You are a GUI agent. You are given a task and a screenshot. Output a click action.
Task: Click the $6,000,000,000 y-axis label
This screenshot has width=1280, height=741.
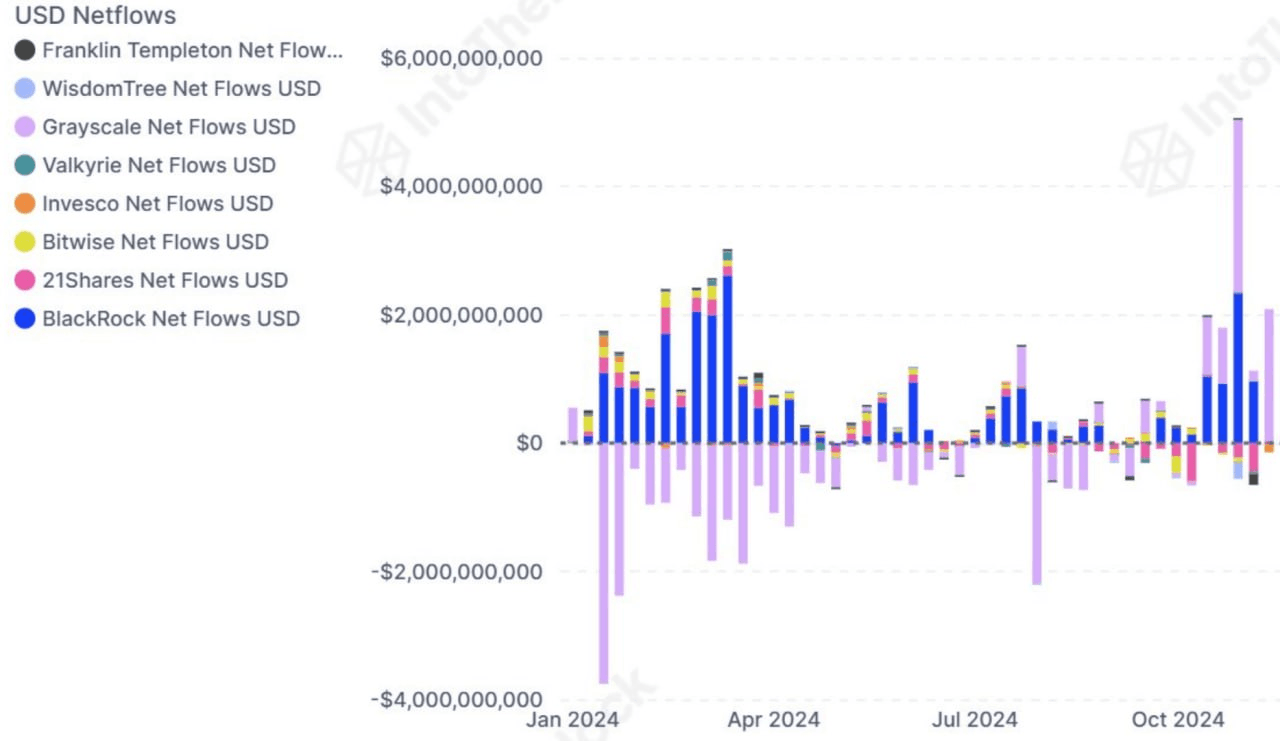click(461, 58)
